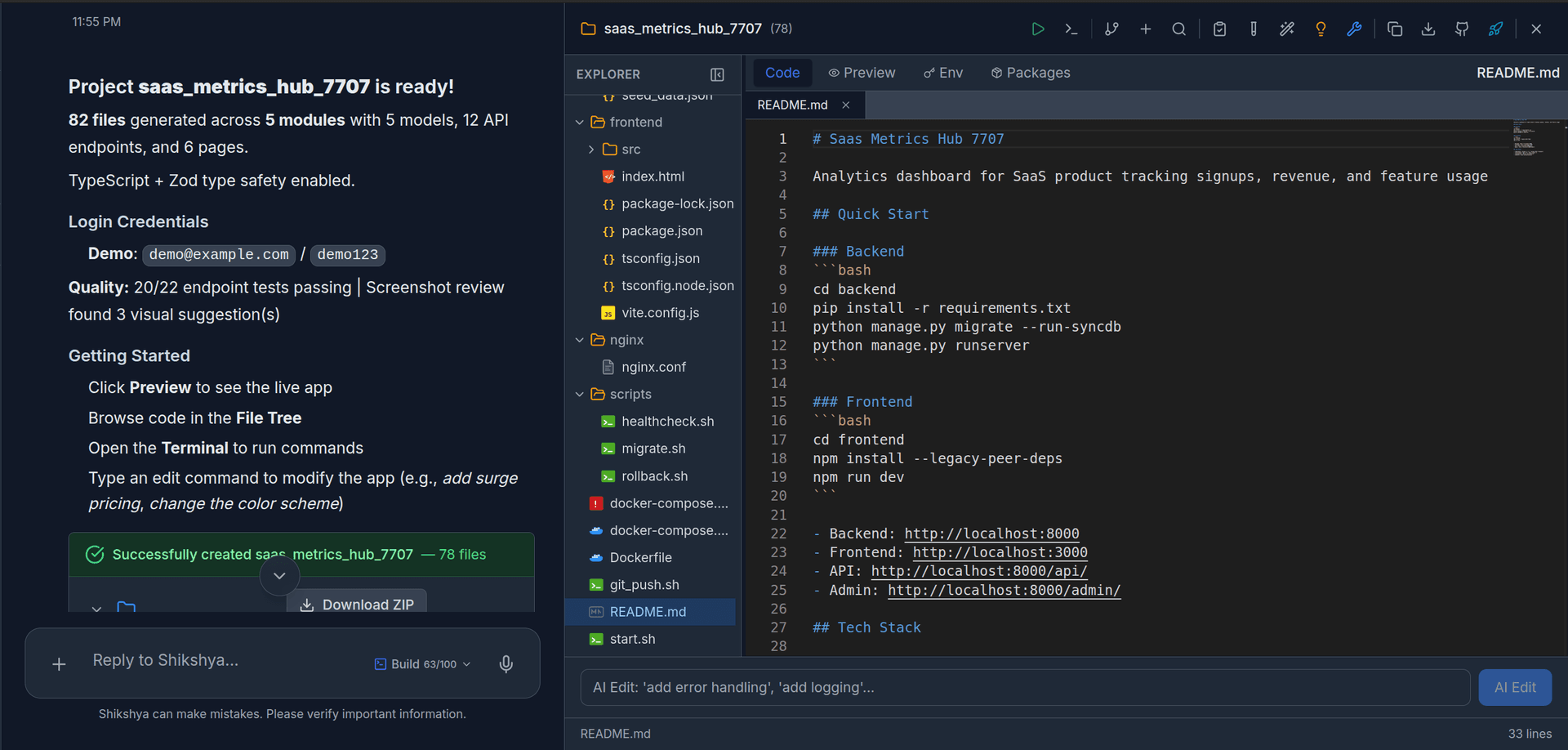Open the terminal prompt icon in toolbar
1568x750 pixels.
point(1071,29)
